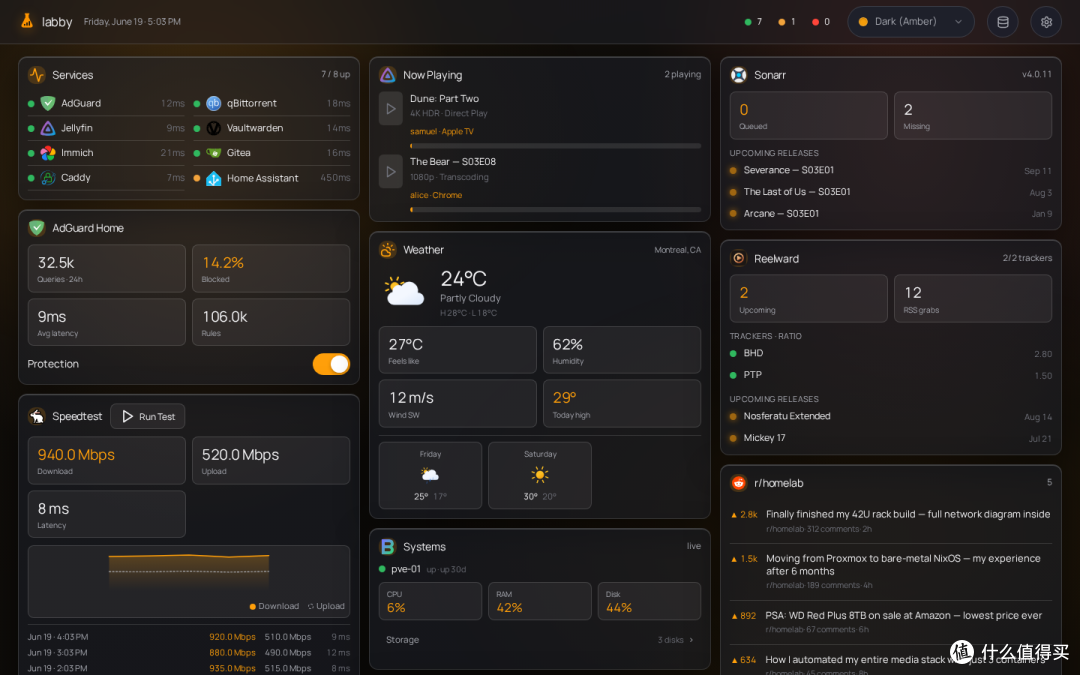Image resolution: width=1080 pixels, height=675 pixels.
Task: Click the Jellyfin icon in Services
Action: 48,128
